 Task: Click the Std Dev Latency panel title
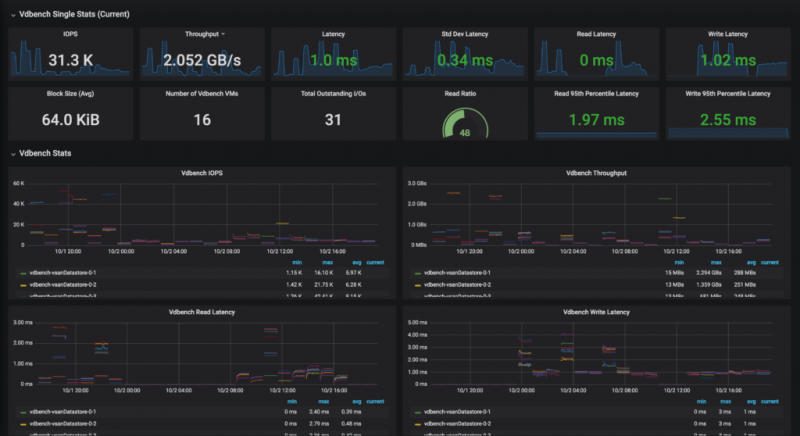[465, 34]
